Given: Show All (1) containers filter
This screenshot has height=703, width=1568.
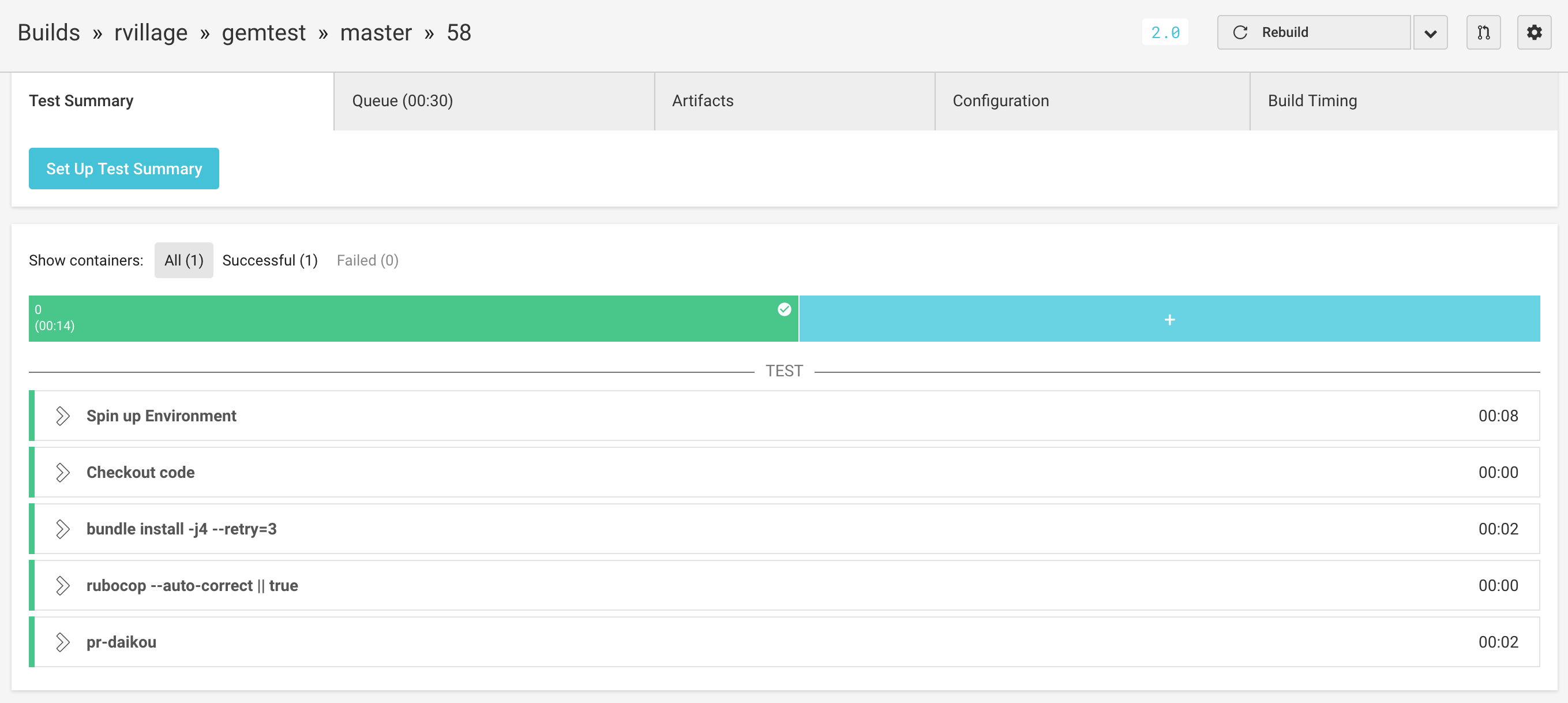Looking at the screenshot, I should [184, 260].
